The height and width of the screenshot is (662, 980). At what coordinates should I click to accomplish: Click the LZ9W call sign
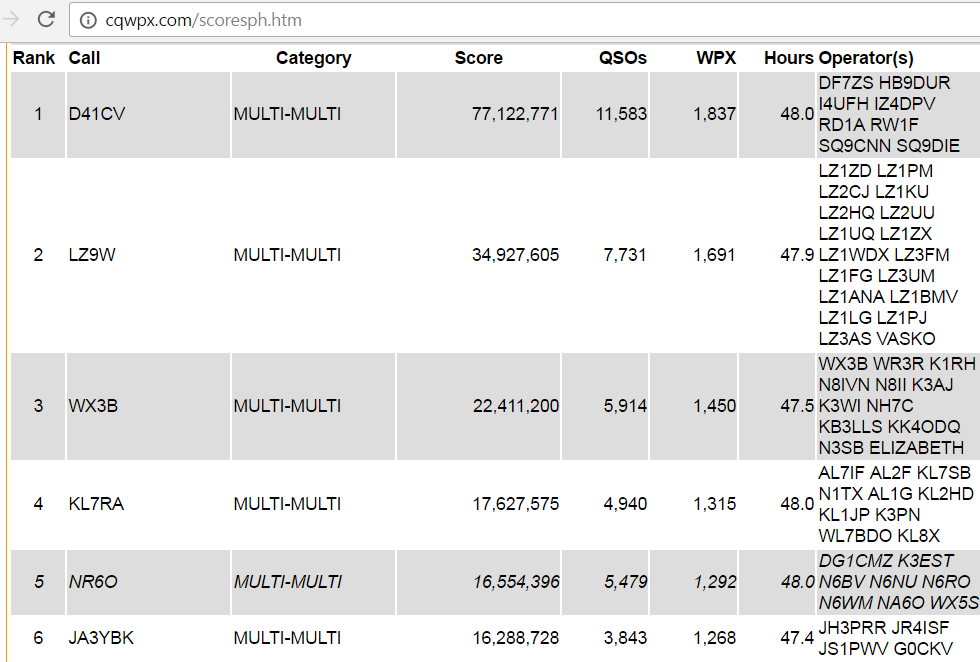(92, 255)
